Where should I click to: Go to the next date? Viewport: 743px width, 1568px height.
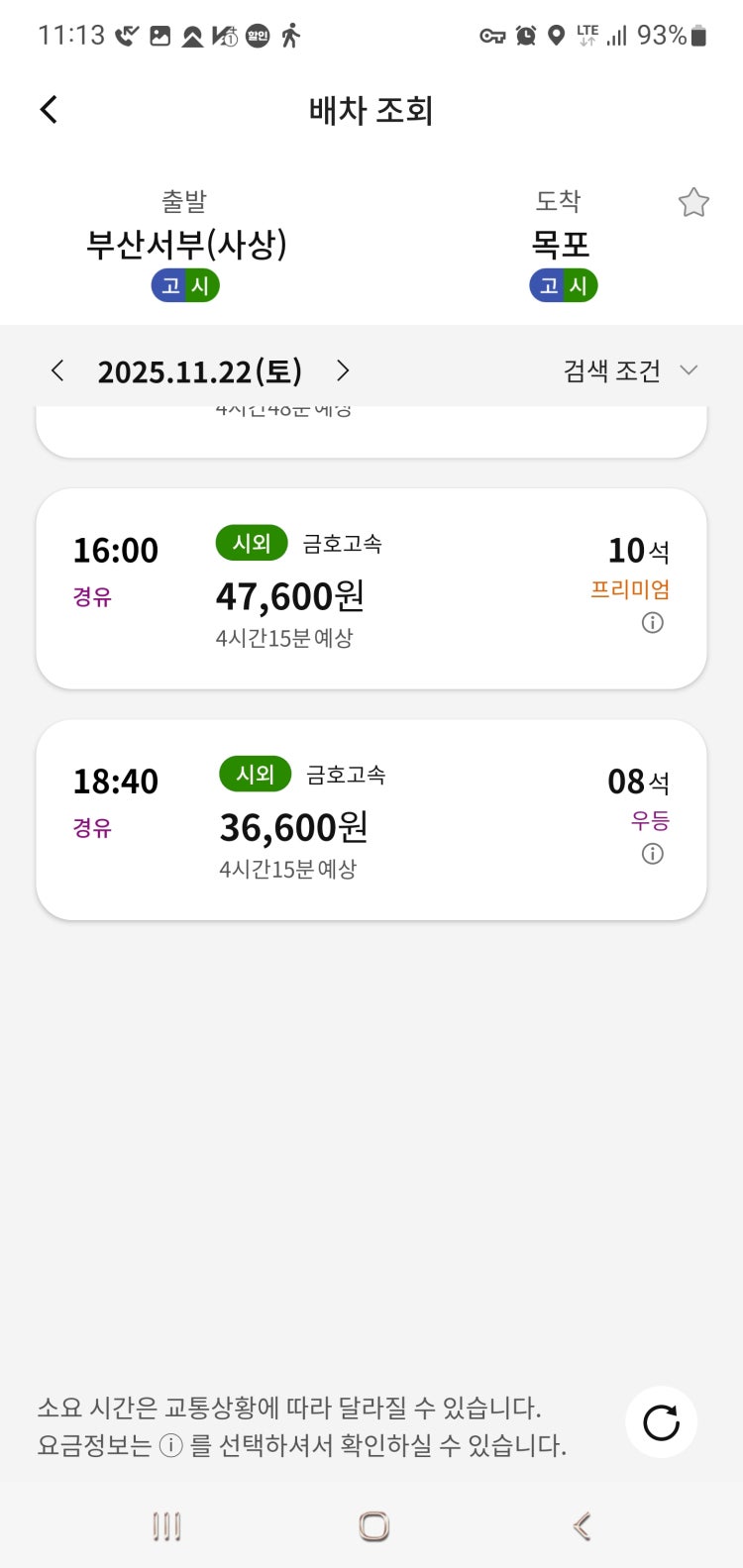[343, 370]
